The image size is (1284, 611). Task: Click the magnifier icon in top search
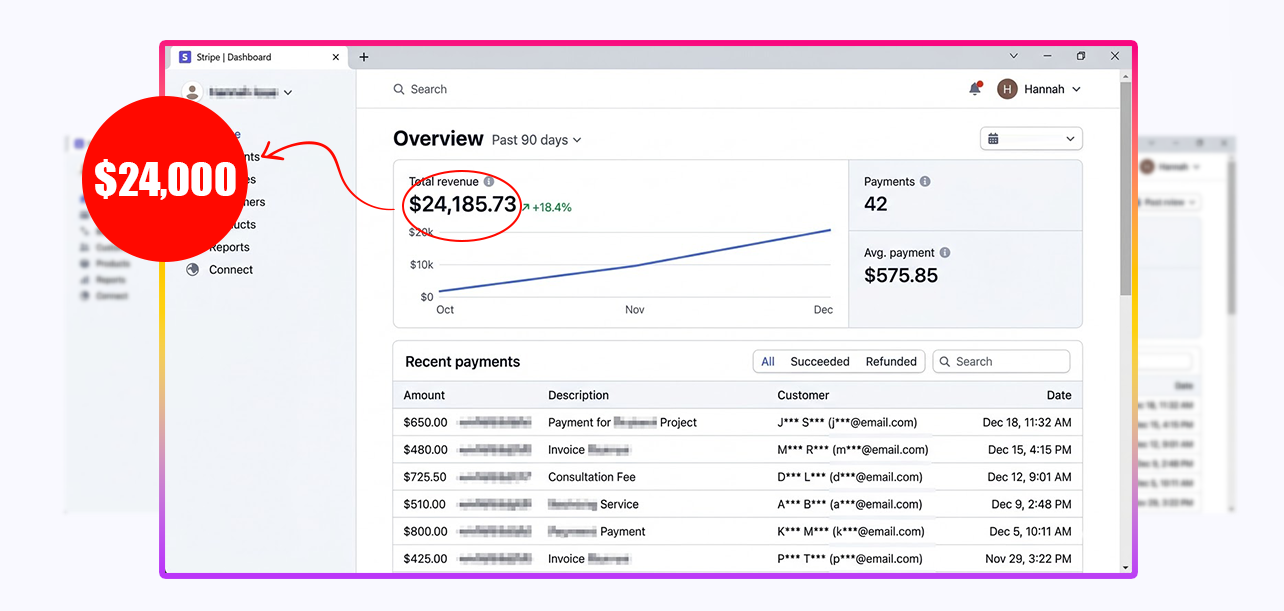(x=399, y=89)
